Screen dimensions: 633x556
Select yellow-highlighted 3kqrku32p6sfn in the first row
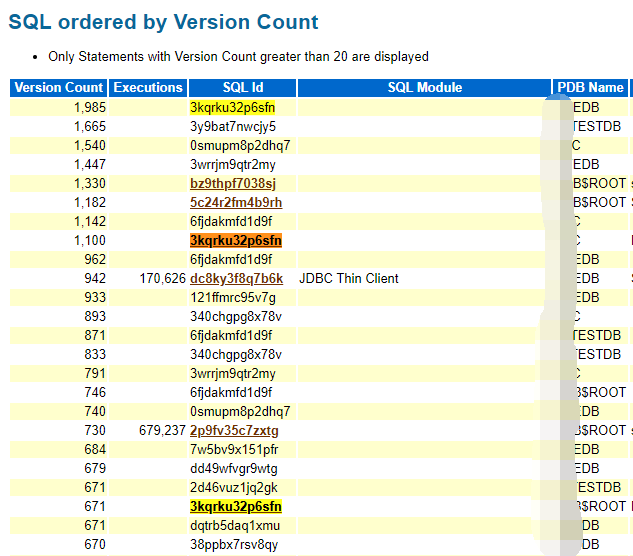tap(233, 108)
